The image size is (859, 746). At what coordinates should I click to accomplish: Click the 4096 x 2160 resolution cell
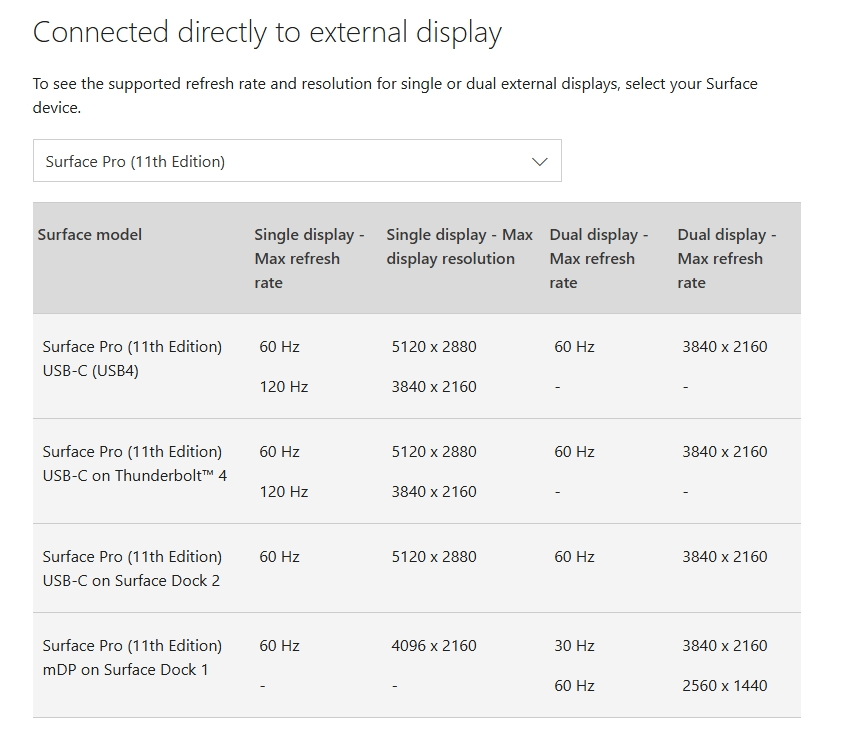[434, 646]
